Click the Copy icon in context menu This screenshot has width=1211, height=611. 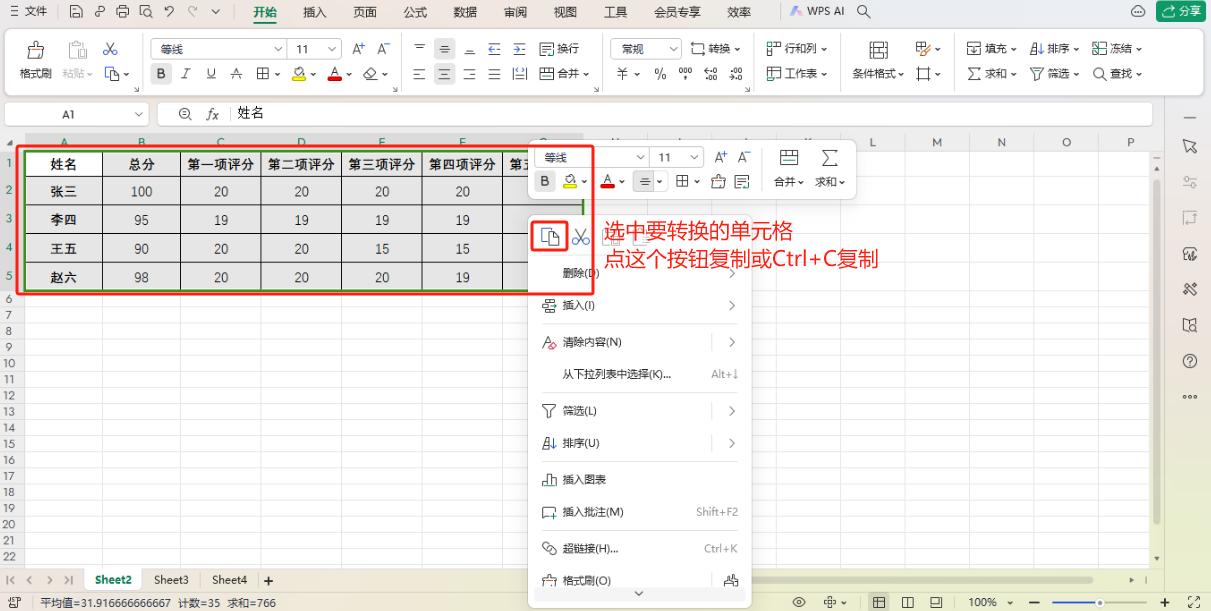point(550,236)
